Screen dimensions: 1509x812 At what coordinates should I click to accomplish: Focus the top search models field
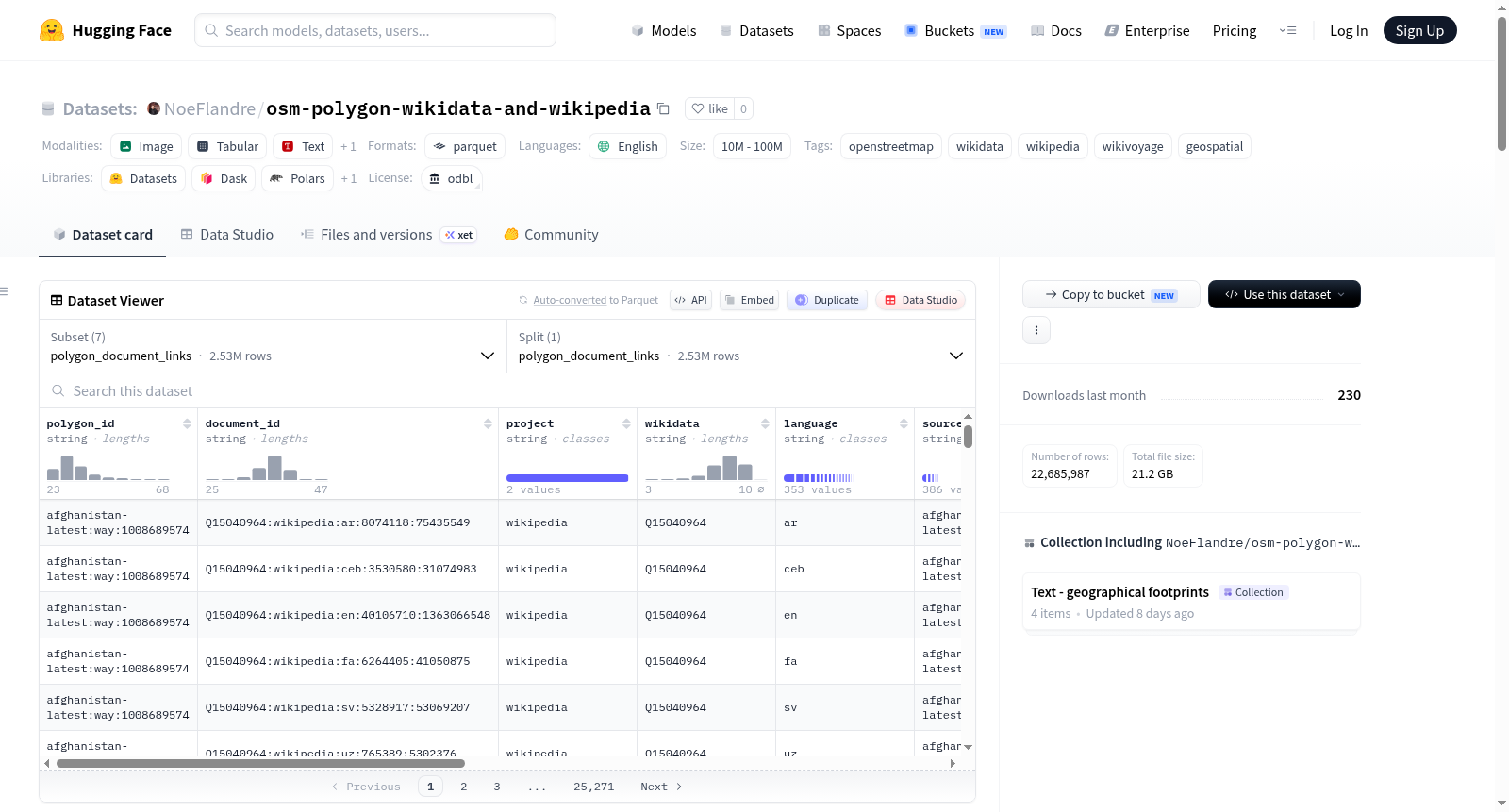pos(375,30)
